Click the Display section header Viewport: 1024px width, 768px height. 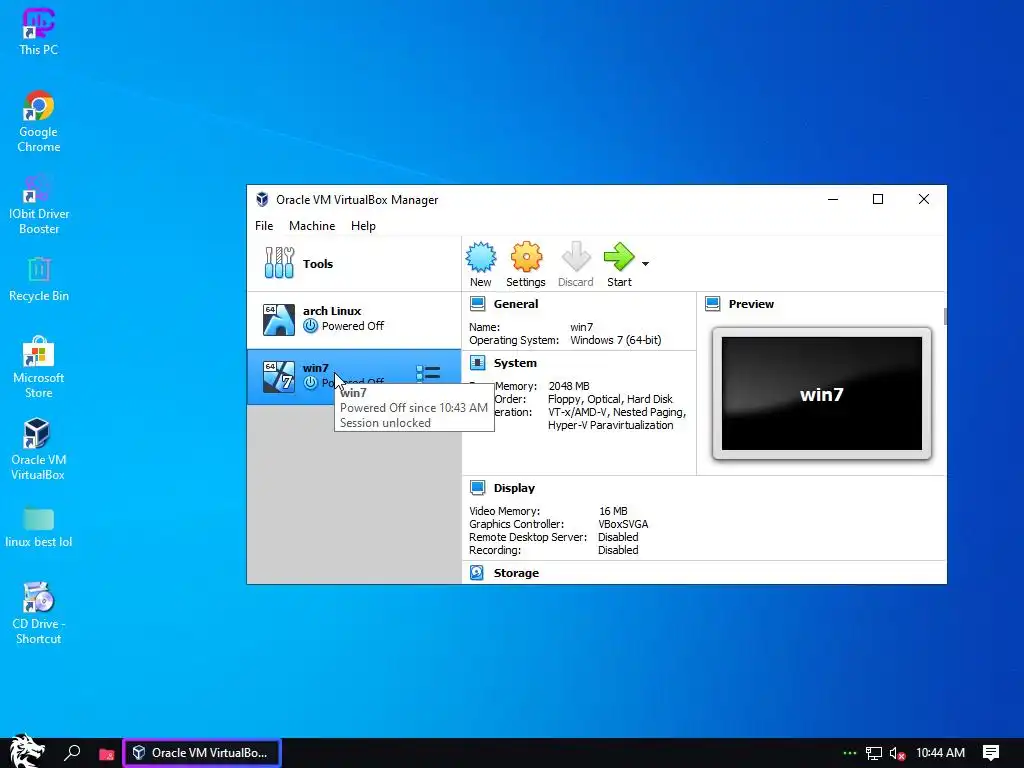pos(514,488)
